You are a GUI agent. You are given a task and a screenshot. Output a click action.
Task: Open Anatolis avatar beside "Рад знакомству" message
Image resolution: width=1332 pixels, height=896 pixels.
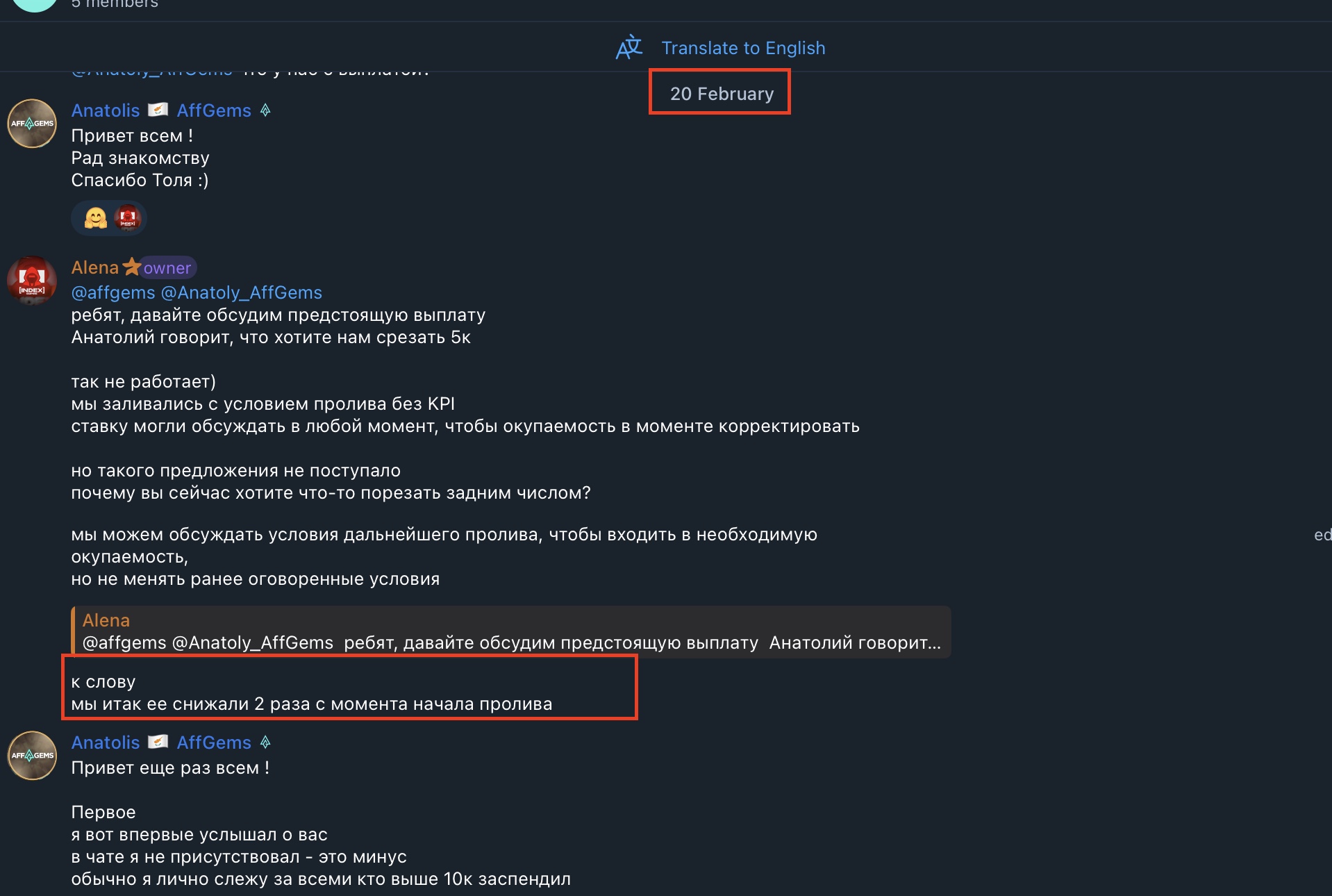pyautogui.click(x=32, y=124)
